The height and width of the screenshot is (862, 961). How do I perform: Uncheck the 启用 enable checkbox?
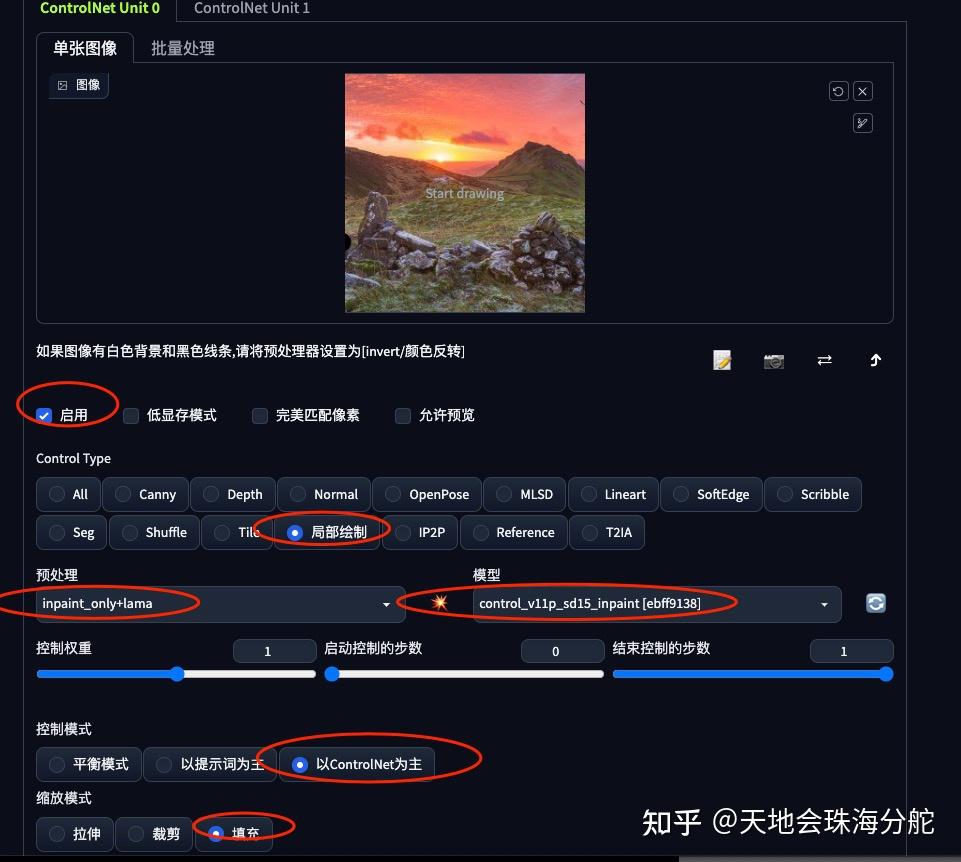pos(42,415)
